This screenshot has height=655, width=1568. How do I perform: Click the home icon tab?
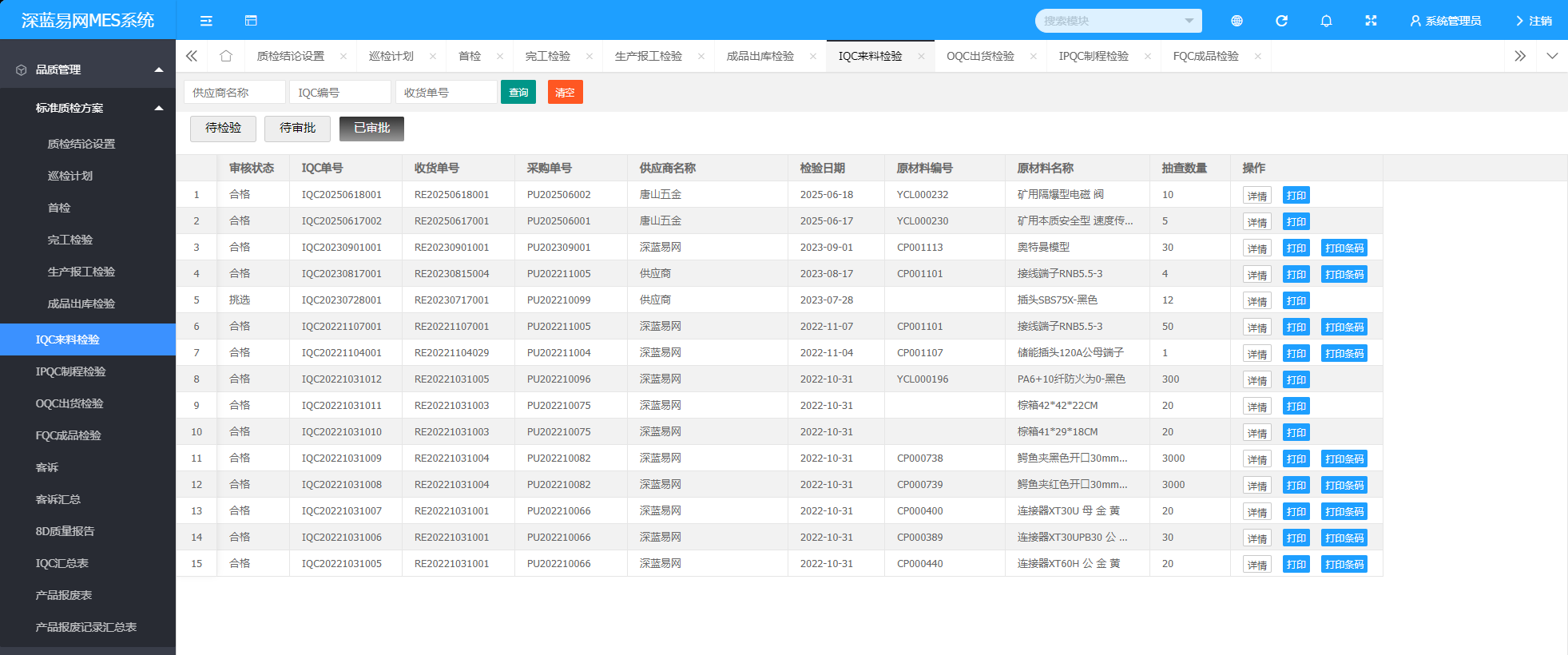click(226, 56)
